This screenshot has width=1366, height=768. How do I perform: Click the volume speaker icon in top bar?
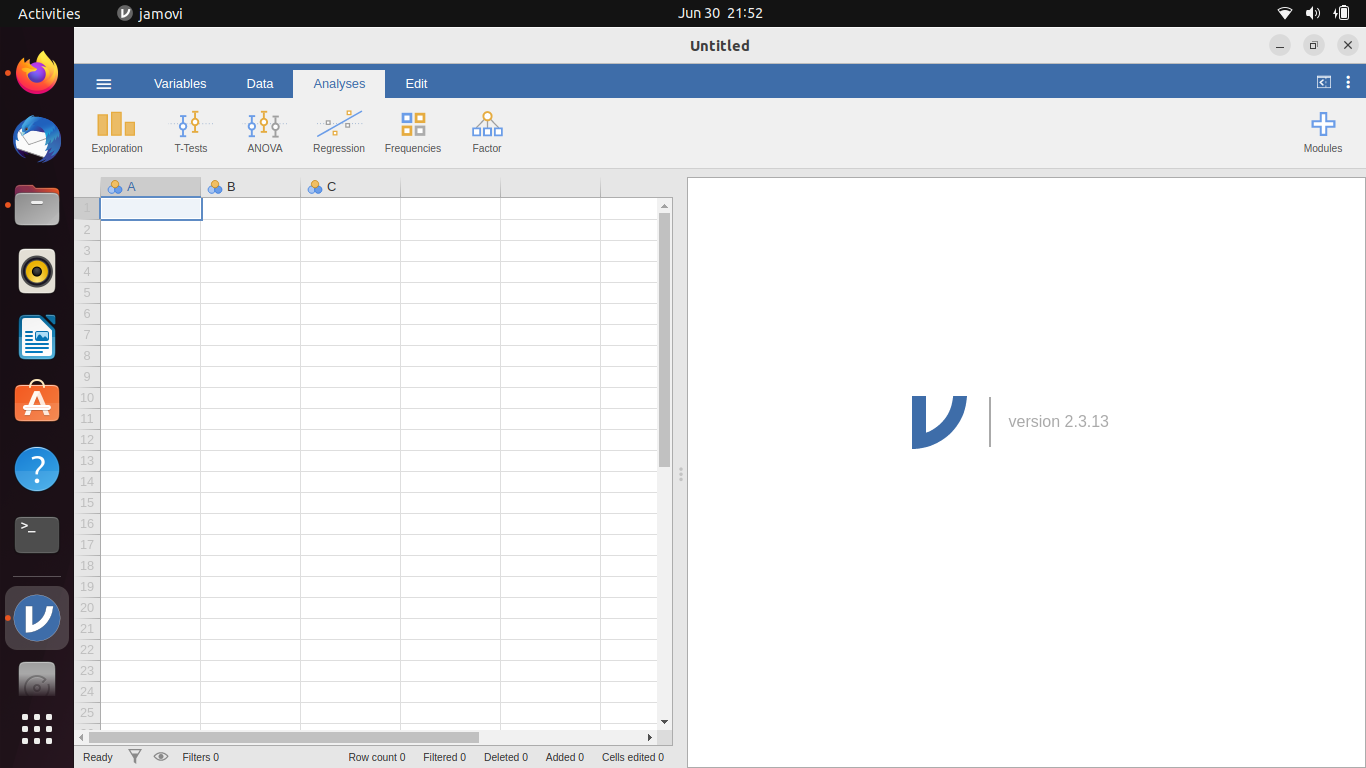pyautogui.click(x=1313, y=13)
